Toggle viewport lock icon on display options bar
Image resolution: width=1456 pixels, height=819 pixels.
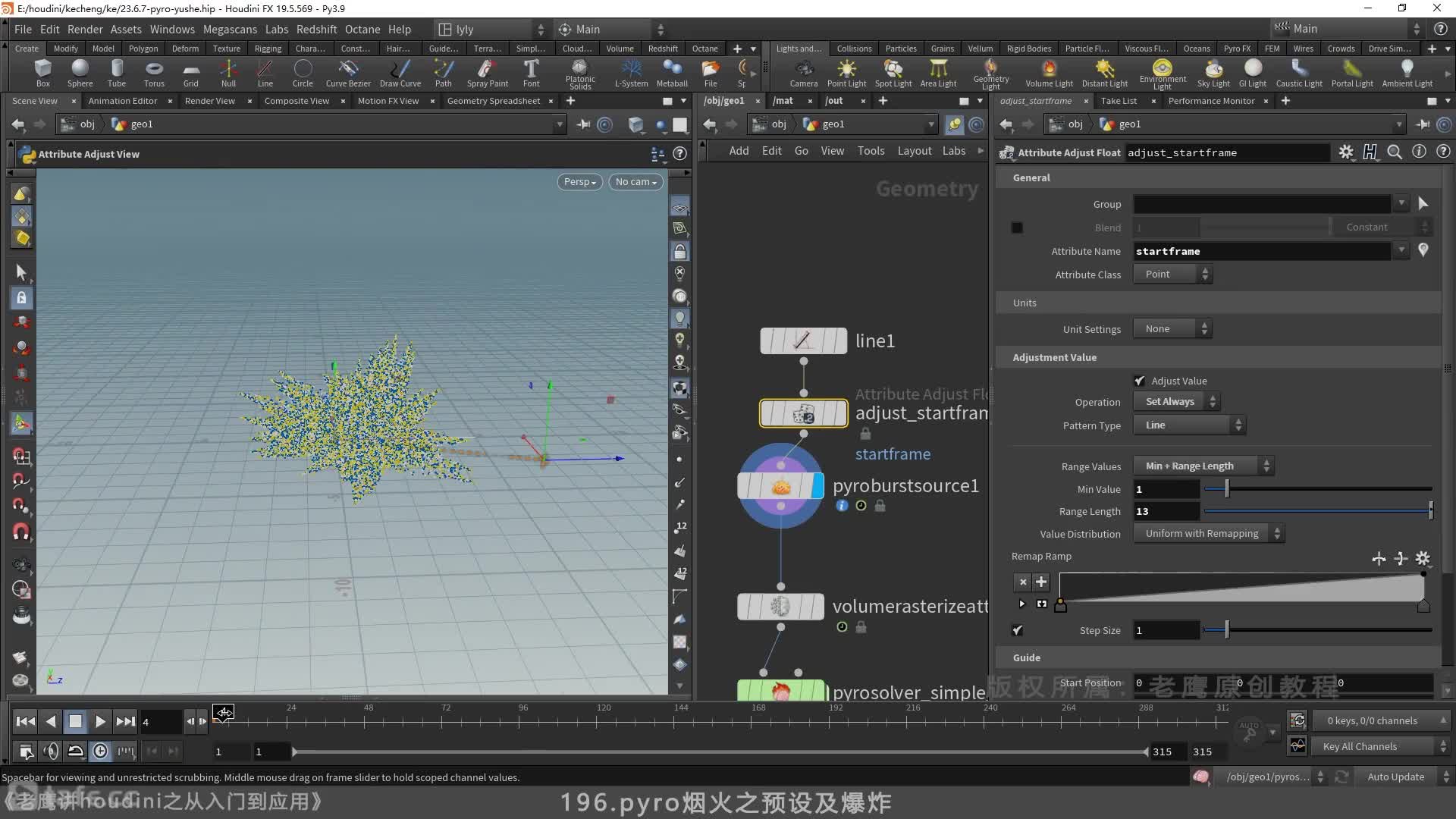click(x=680, y=251)
